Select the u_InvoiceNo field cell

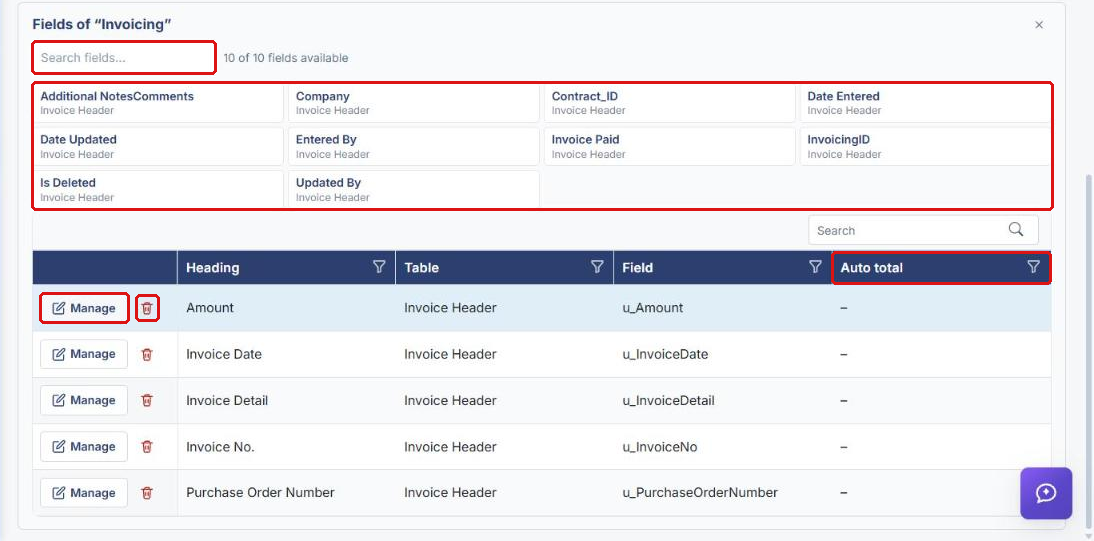pos(723,446)
